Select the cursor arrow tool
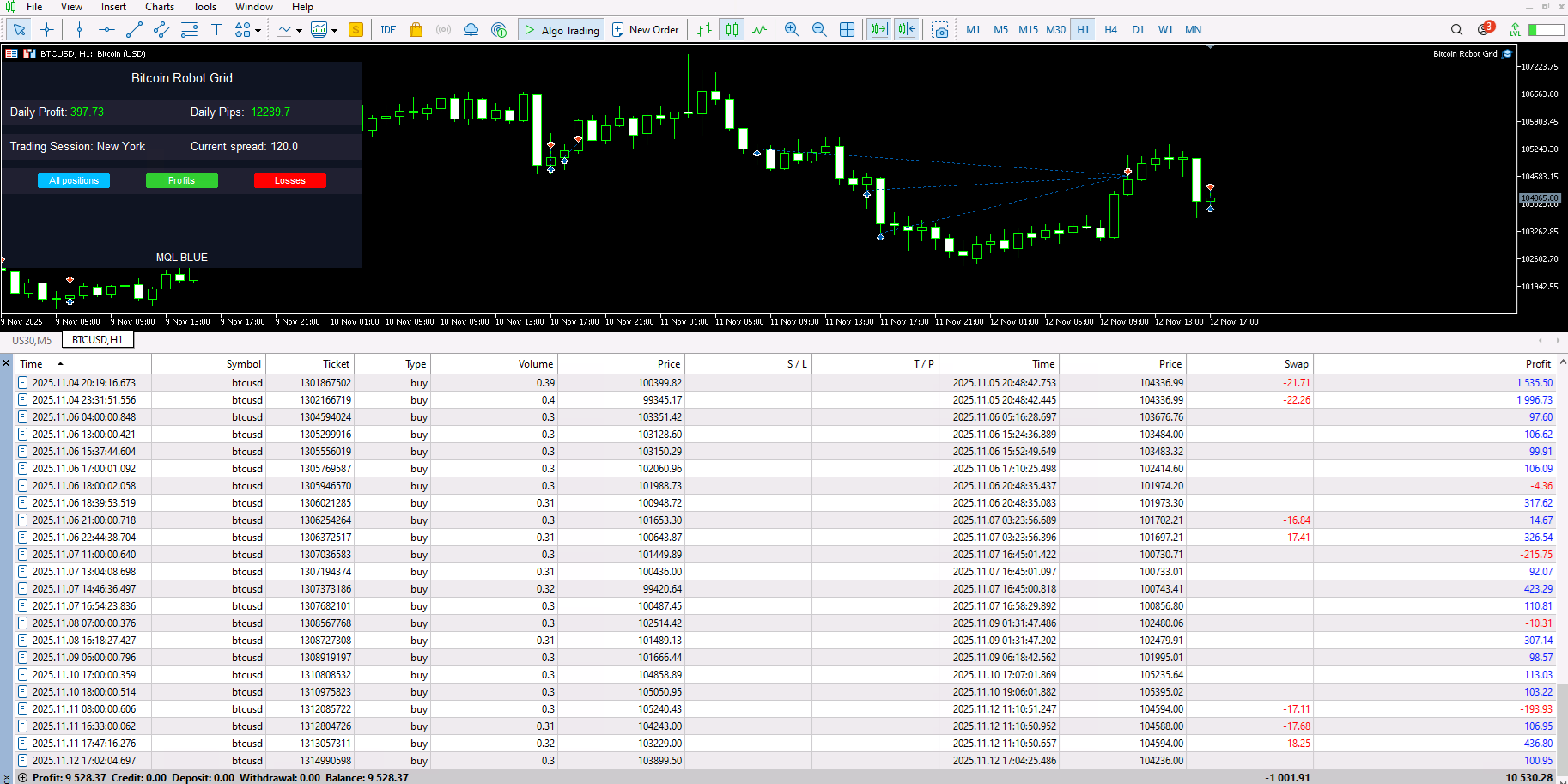 point(19,30)
